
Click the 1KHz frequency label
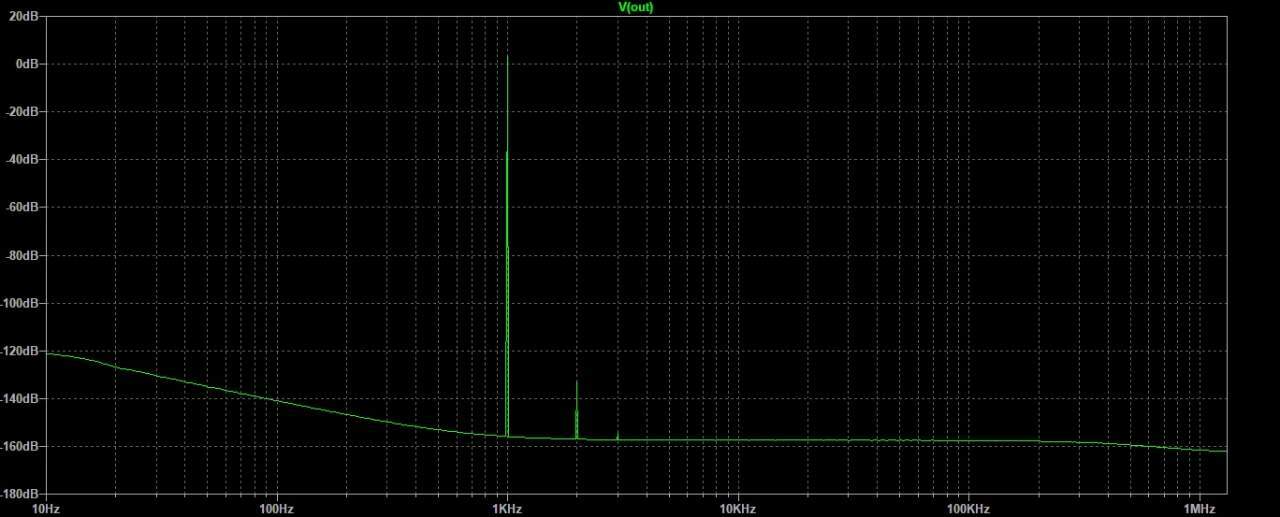point(507,509)
